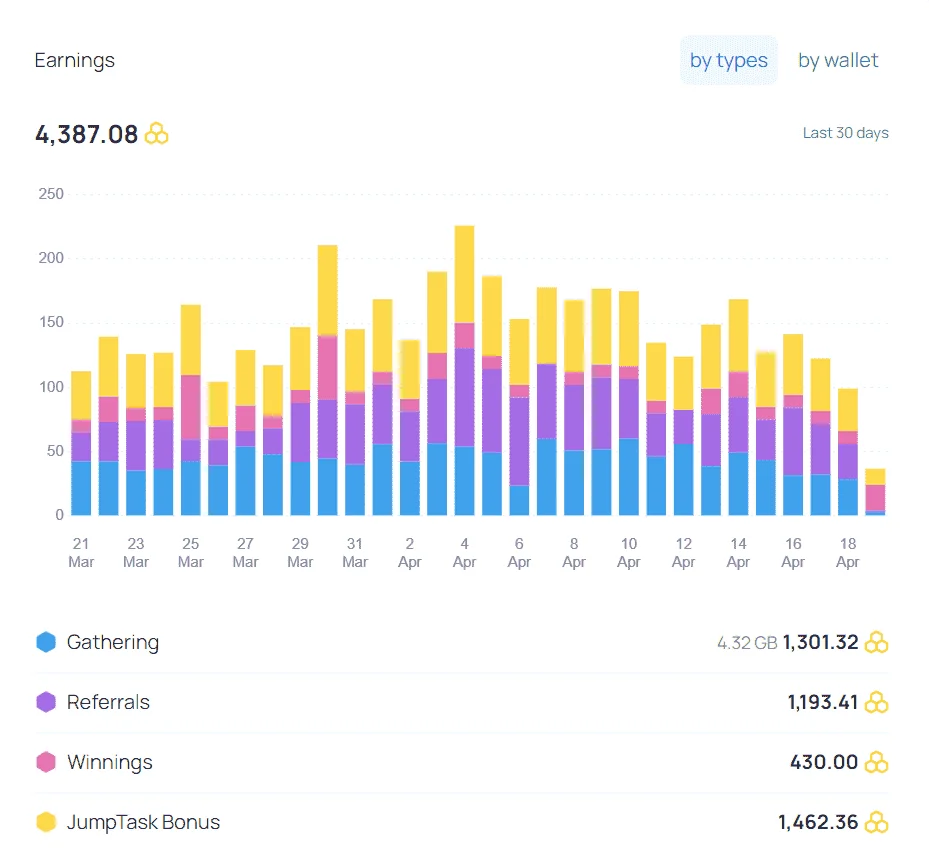Click the bar above 6 Apr

[520, 417]
